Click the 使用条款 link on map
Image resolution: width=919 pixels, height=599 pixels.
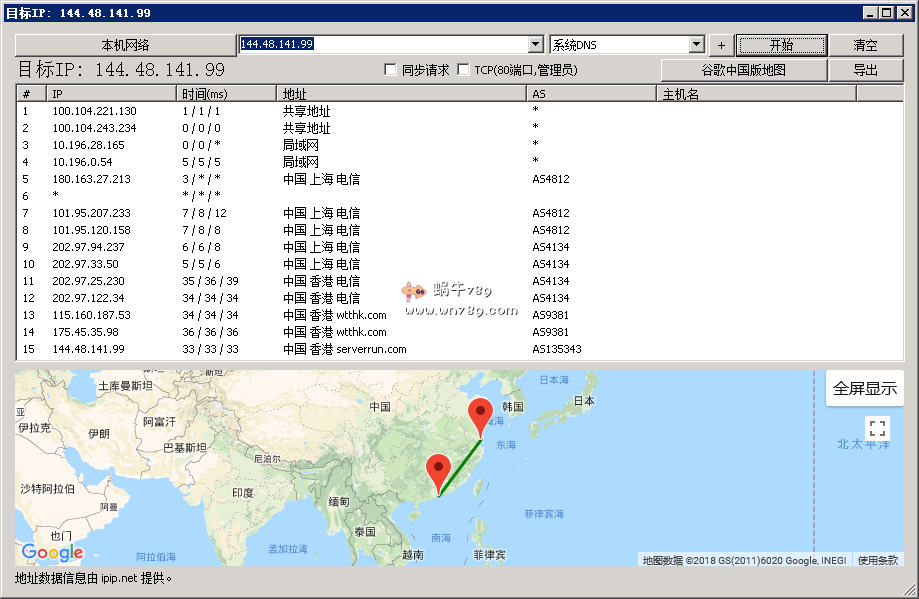[x=877, y=560]
